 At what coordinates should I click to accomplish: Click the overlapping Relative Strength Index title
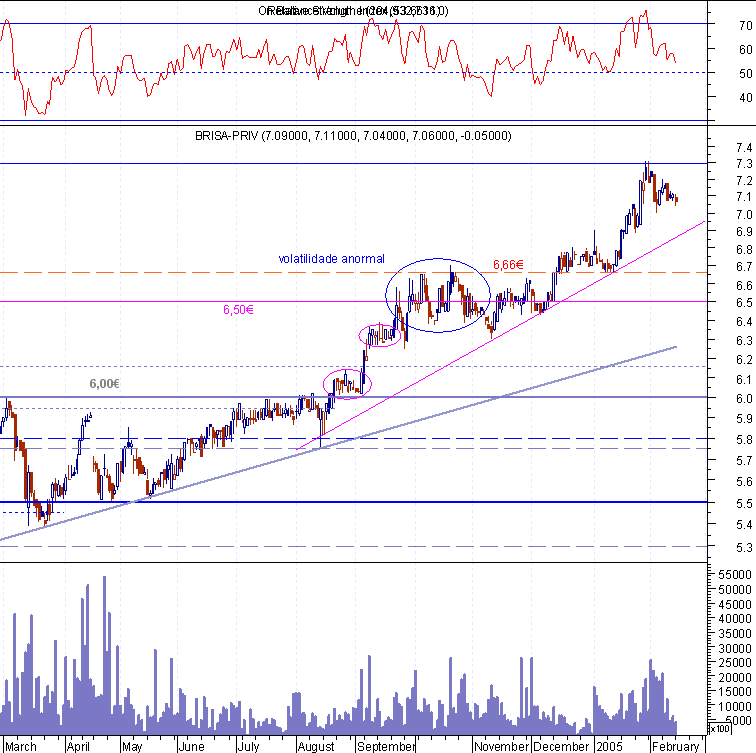click(353, 11)
